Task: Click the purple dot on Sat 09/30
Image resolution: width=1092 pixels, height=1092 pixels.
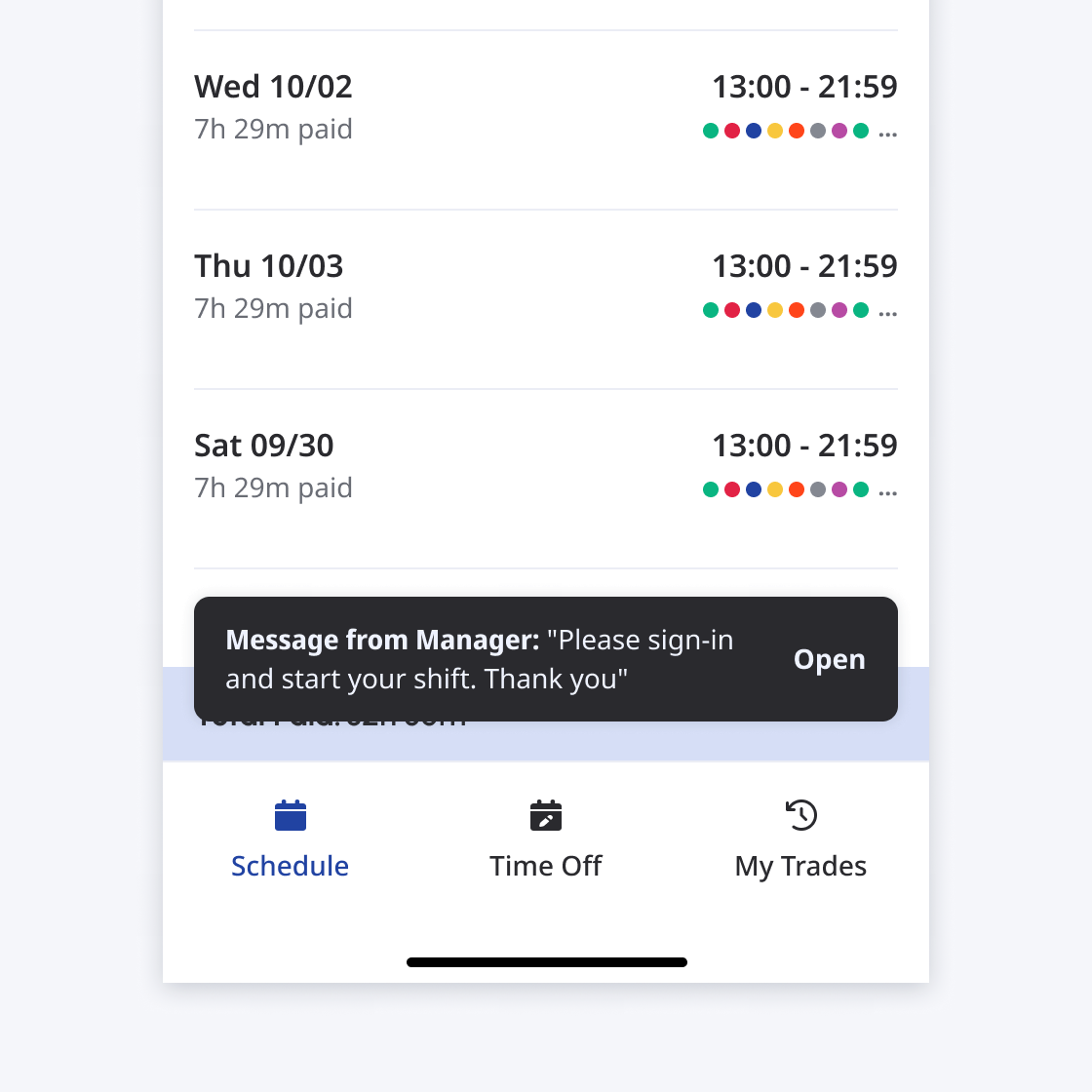Action: click(839, 489)
